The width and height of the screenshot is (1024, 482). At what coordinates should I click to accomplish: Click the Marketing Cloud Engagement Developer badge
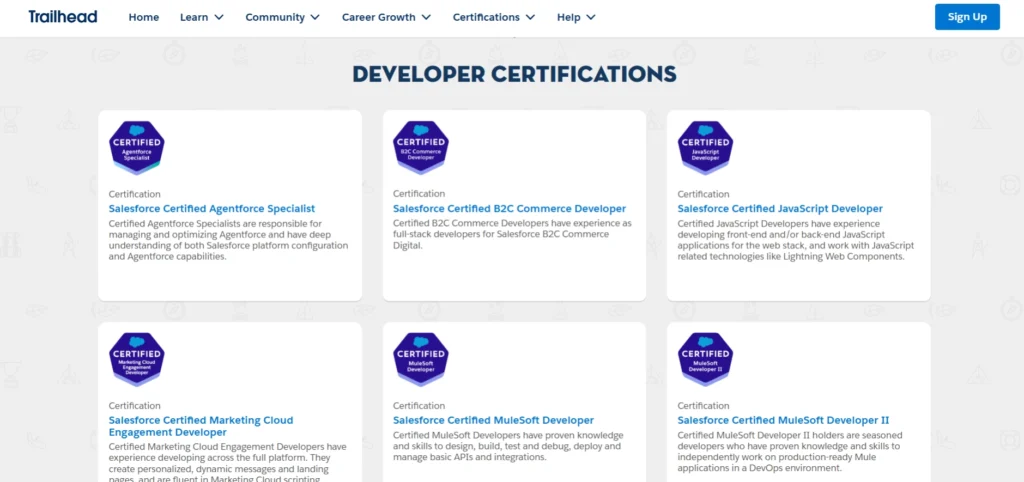[x=136, y=360]
